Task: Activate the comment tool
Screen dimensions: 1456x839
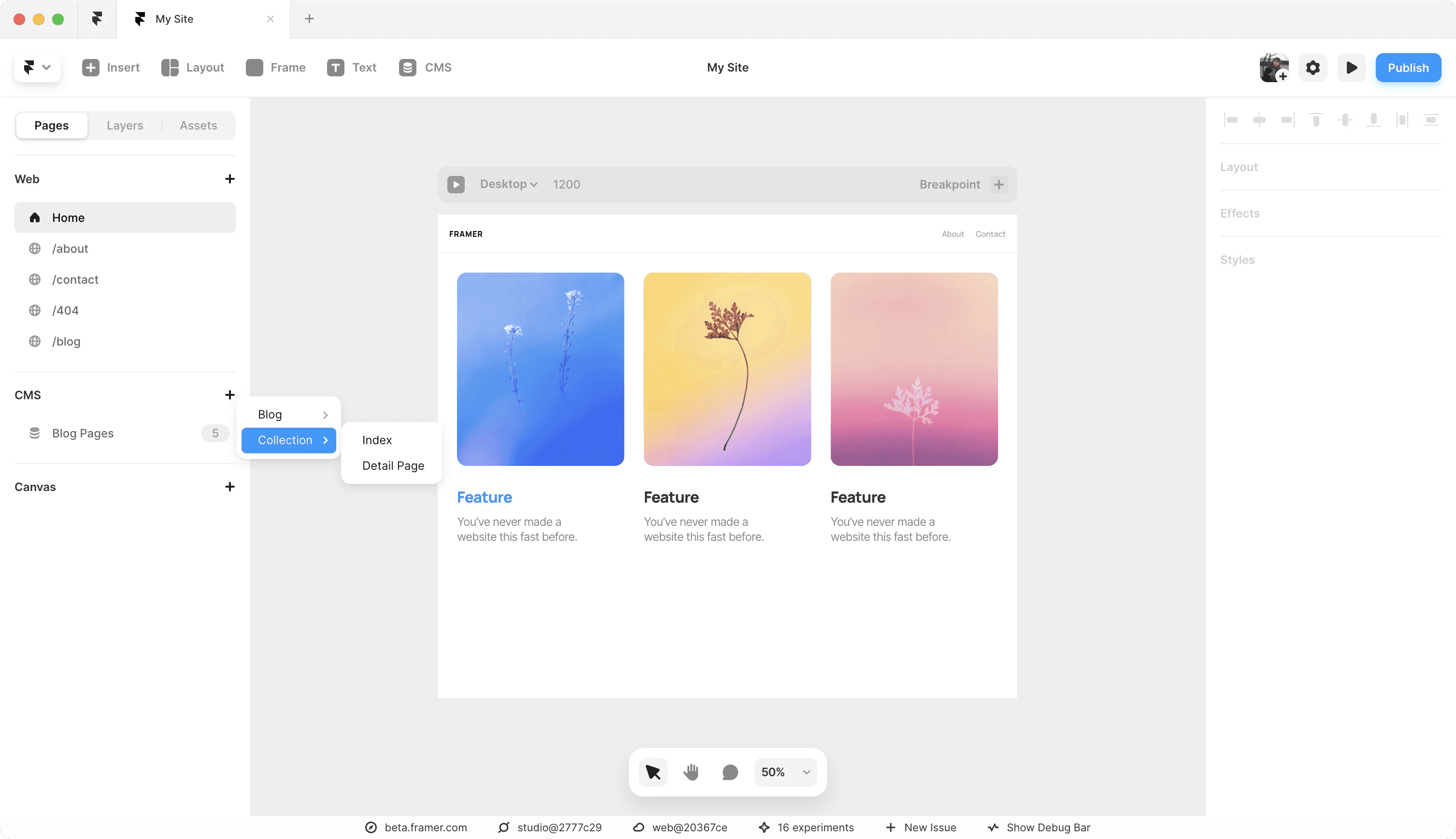Action: pos(730,772)
